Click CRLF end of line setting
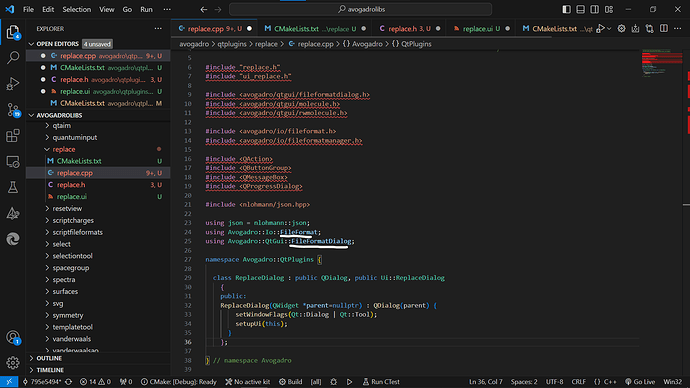 tap(579, 382)
